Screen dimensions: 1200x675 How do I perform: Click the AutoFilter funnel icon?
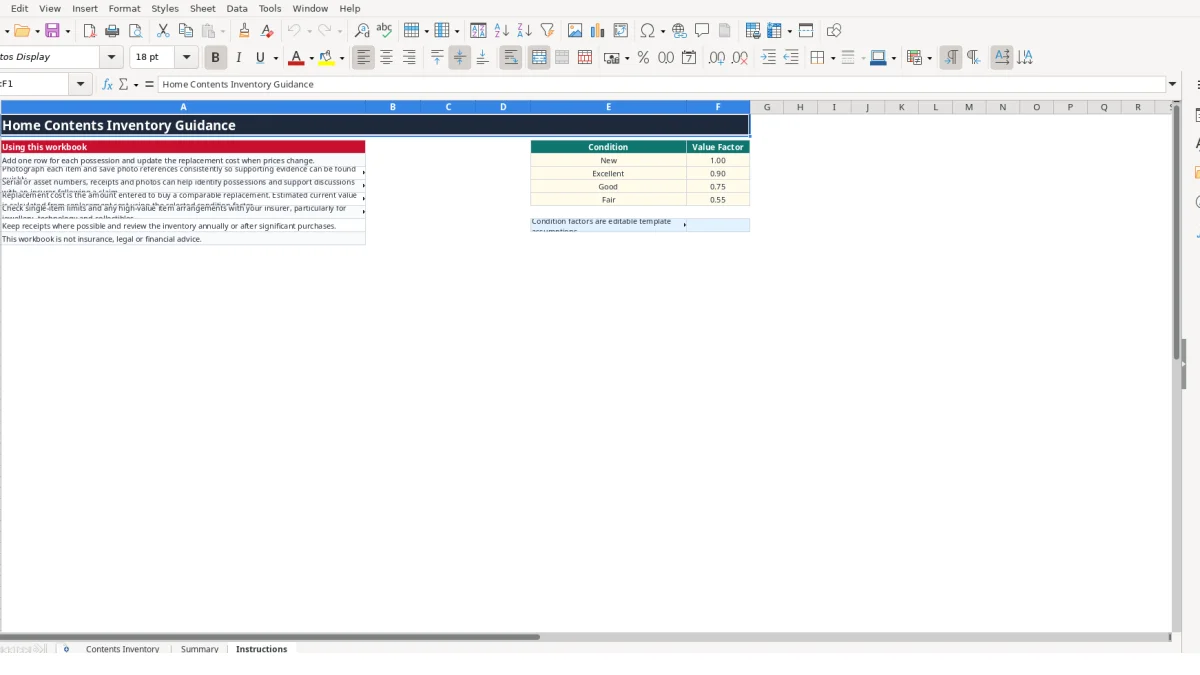pos(547,31)
